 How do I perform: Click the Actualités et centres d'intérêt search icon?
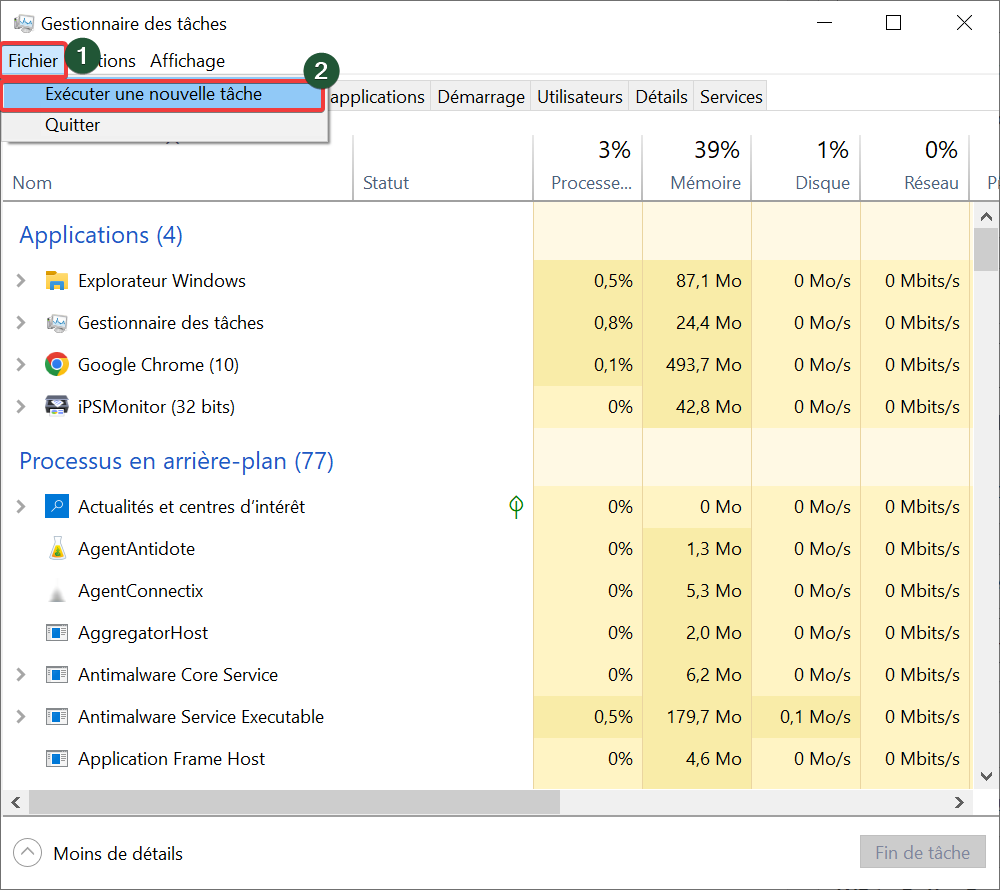click(x=57, y=507)
